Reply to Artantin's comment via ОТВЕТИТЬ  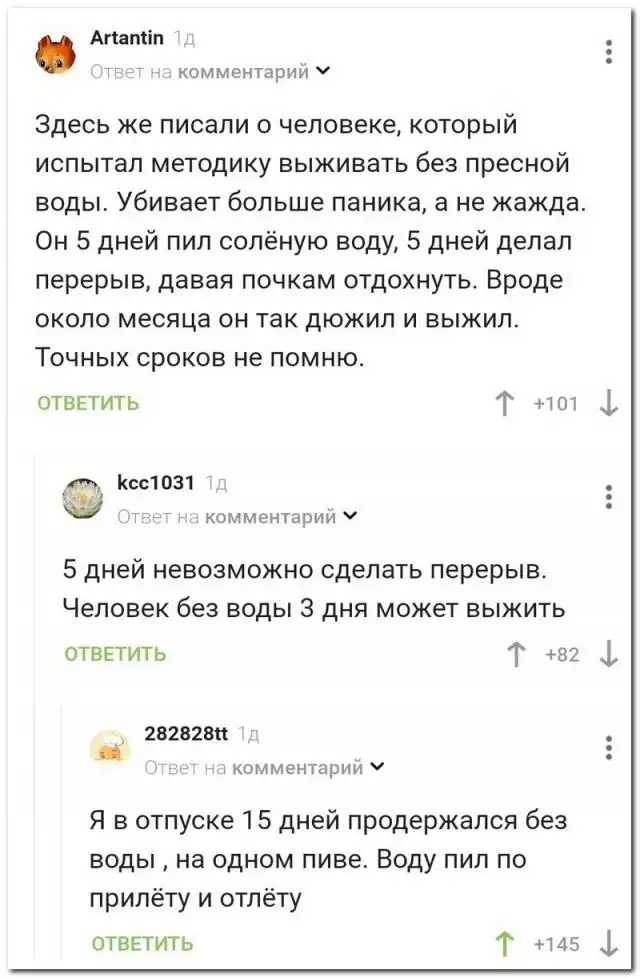(88, 404)
